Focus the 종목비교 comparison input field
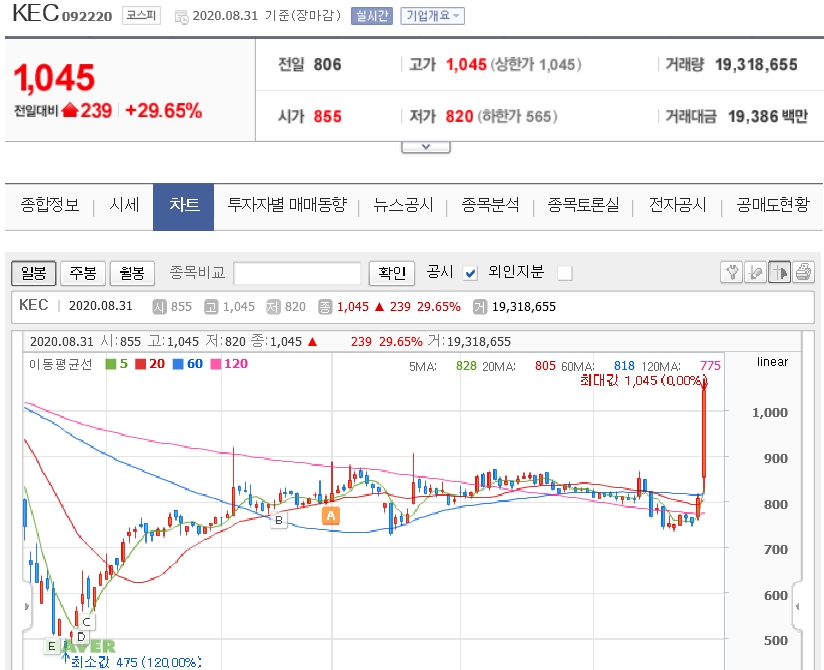824x670 pixels. (297, 273)
